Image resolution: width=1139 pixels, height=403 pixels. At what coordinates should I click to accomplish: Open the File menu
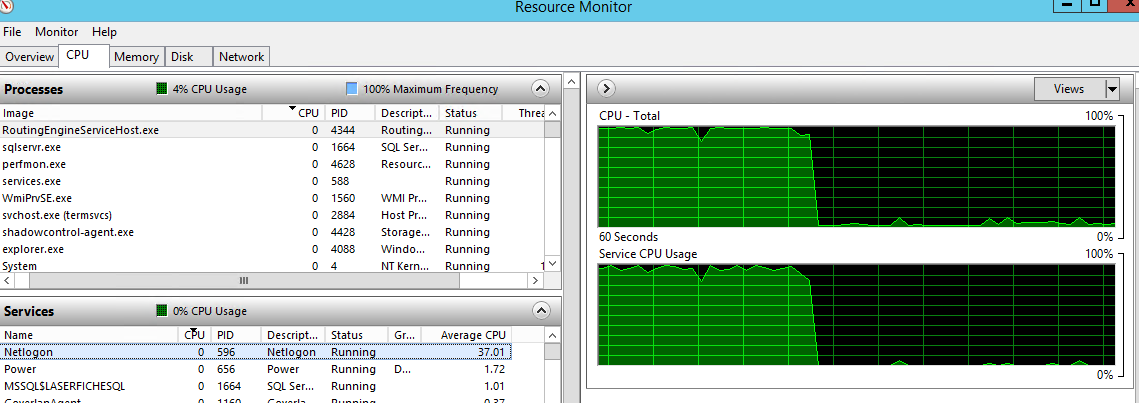pyautogui.click(x=12, y=32)
